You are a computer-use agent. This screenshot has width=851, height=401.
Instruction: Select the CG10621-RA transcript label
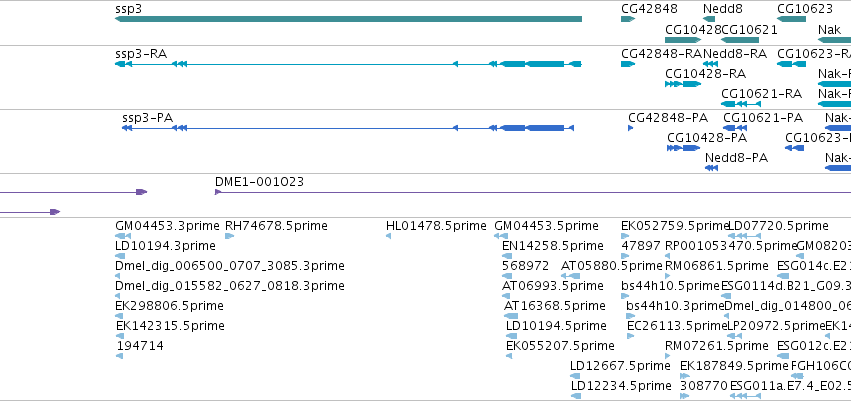pyautogui.click(x=761, y=94)
